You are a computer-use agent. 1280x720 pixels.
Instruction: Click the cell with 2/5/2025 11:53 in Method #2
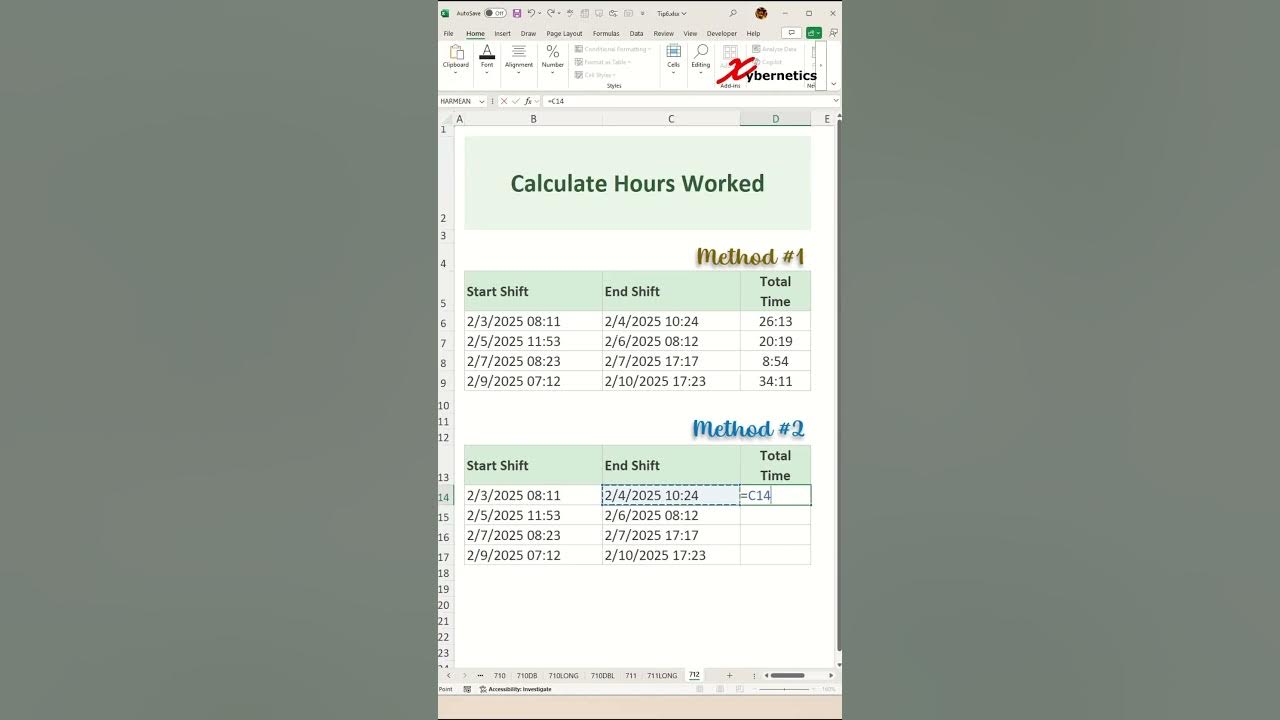[533, 516]
